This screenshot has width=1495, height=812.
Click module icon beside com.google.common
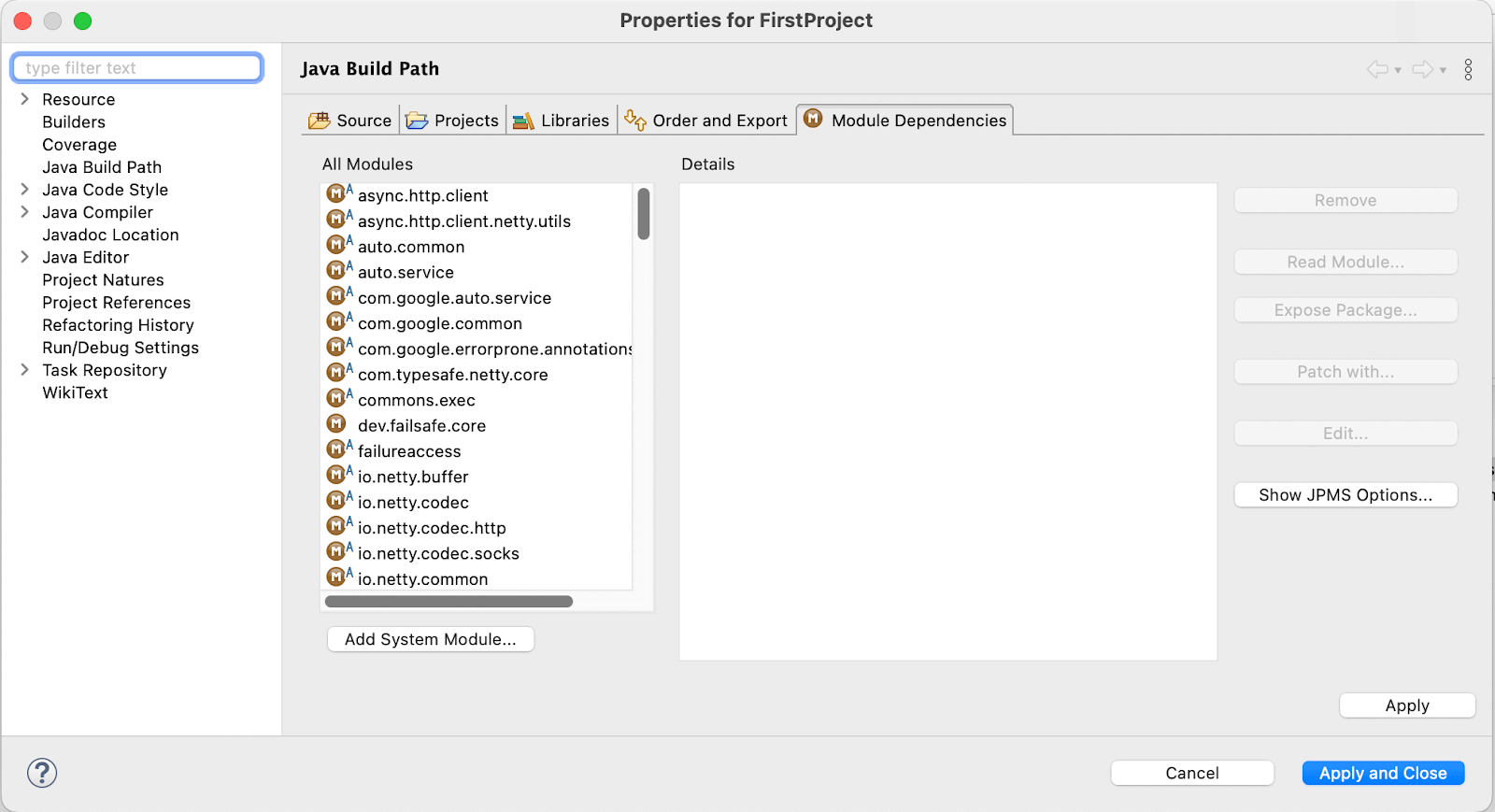(337, 321)
